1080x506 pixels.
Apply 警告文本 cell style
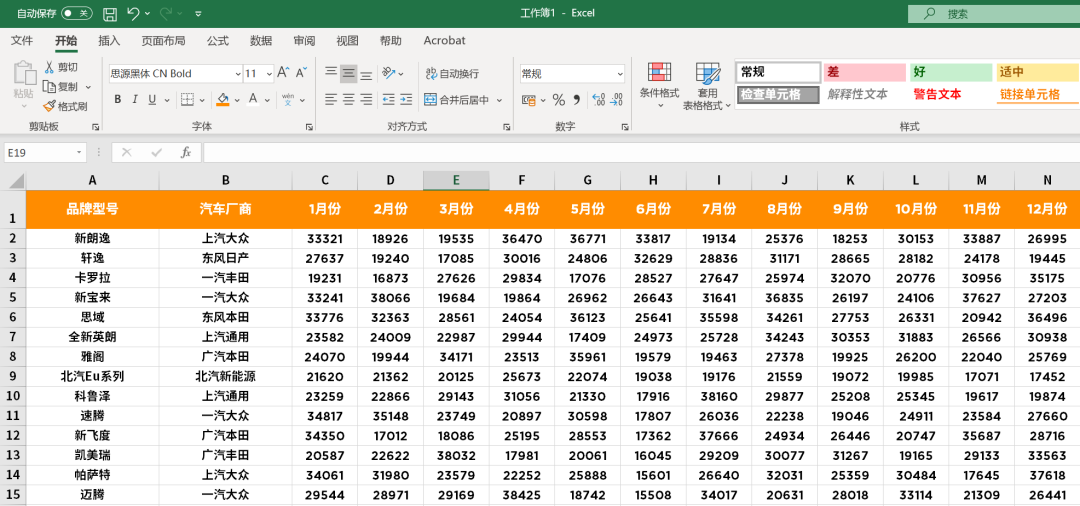937,94
